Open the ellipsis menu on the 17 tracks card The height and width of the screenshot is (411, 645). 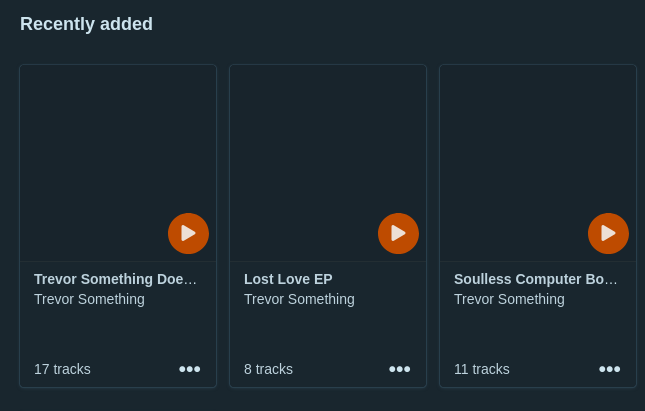click(190, 369)
